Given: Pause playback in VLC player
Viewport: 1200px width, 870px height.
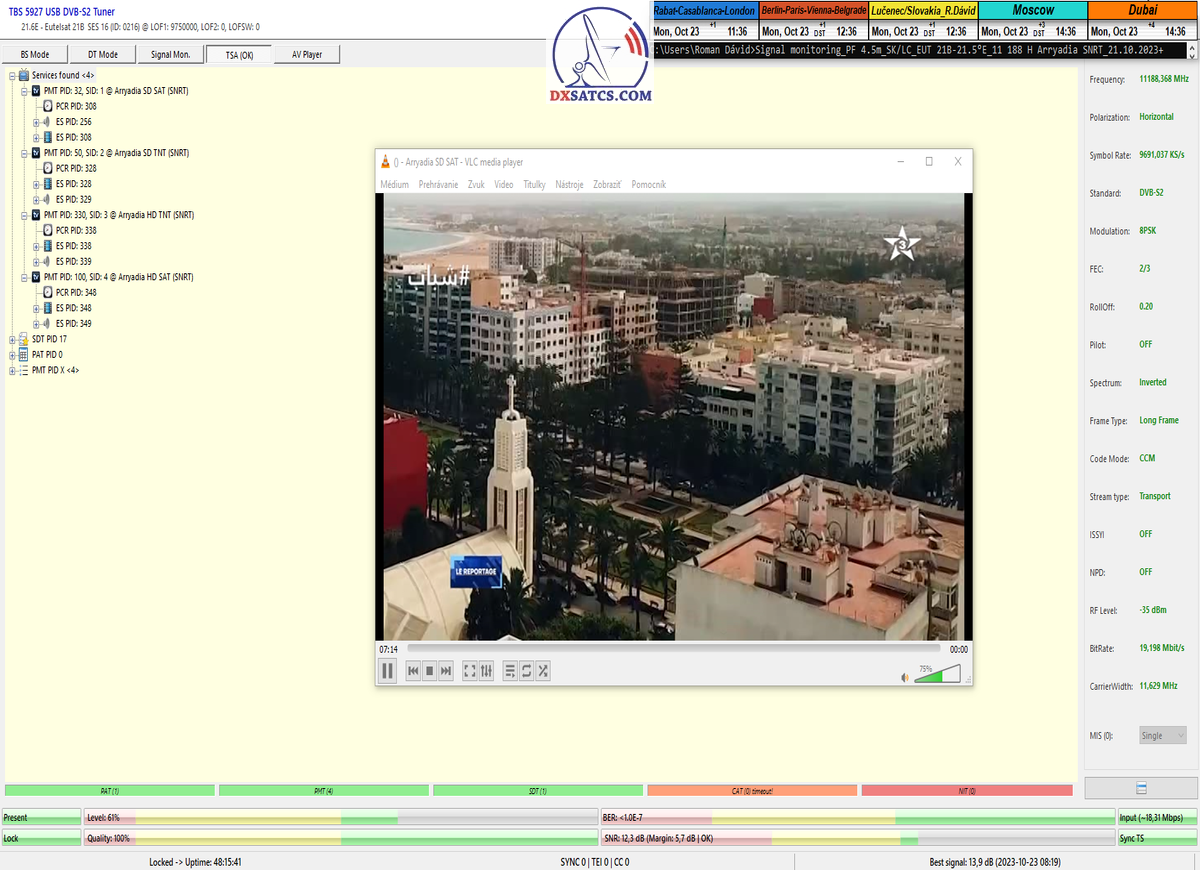Looking at the screenshot, I should (387, 671).
